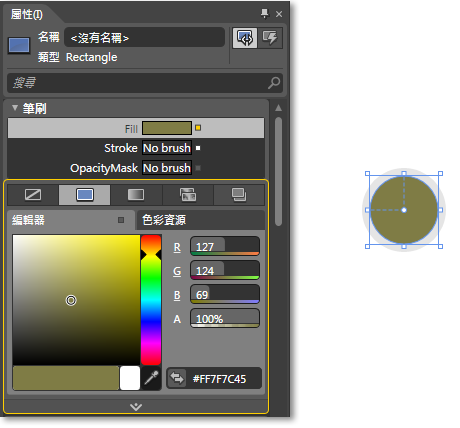Screen dimensions: 460x428
Task: Click the search magnifier icon
Action: [274, 83]
